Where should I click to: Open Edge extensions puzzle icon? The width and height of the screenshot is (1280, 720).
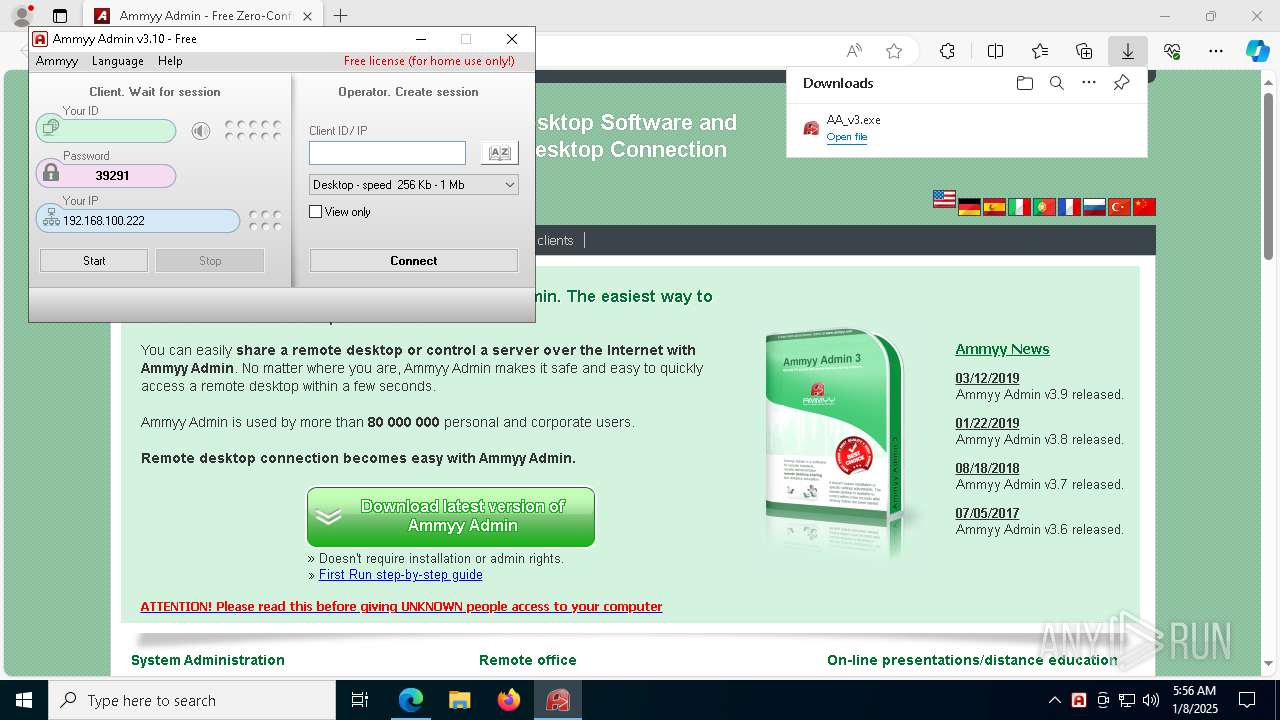click(947, 51)
